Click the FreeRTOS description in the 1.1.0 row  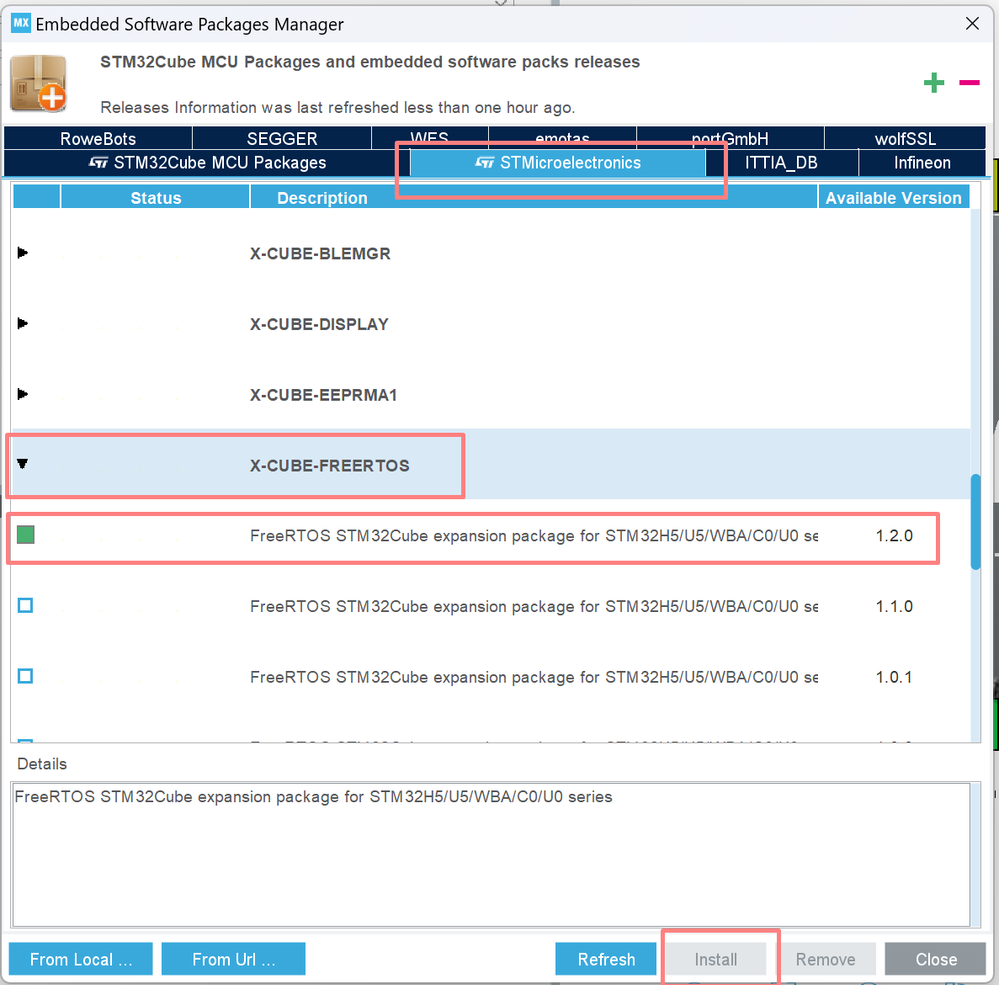534,607
